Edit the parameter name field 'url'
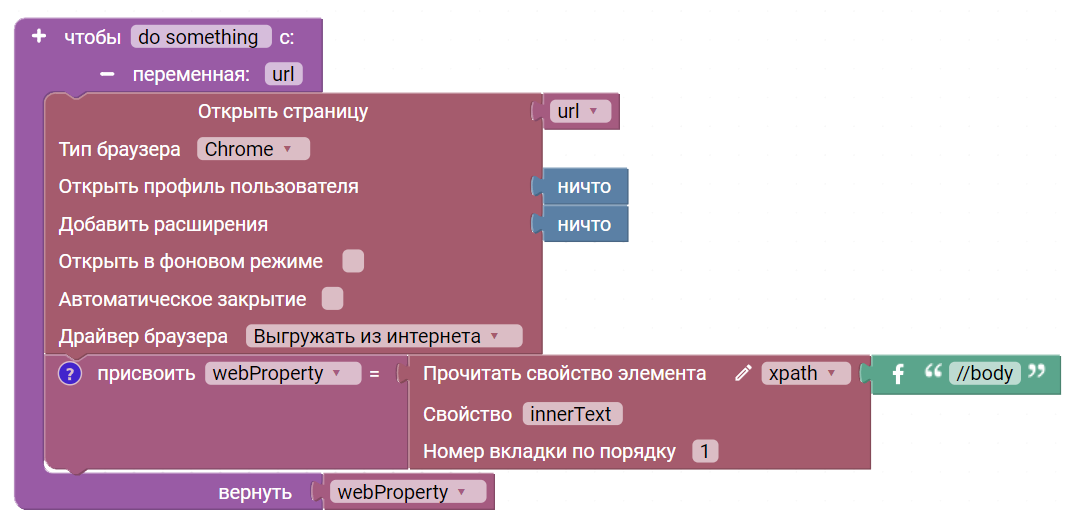Screen dimensions: 1073x525 coord(283,74)
